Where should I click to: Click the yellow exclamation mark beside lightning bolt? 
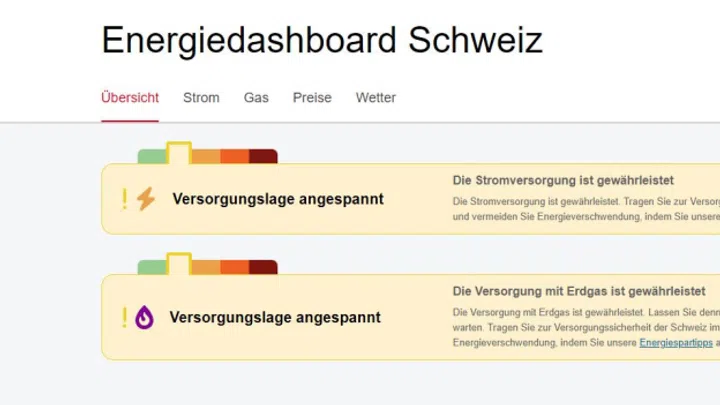pos(124,199)
